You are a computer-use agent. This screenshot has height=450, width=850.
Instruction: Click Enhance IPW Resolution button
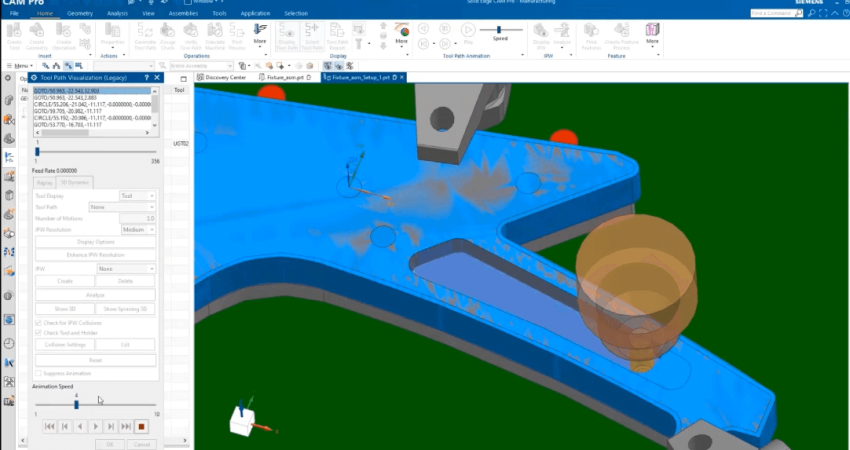click(95, 255)
